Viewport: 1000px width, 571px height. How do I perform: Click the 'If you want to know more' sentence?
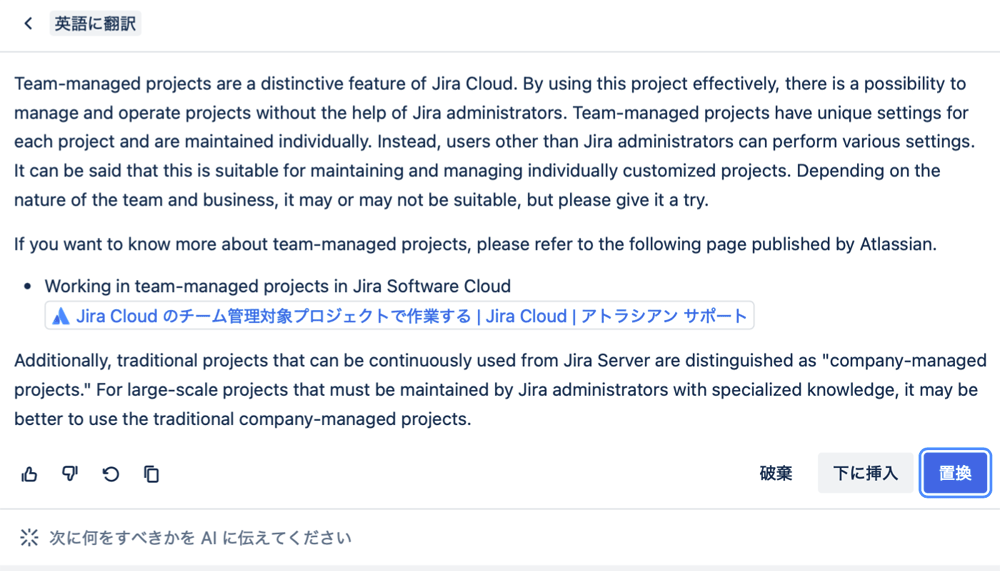pos(475,244)
